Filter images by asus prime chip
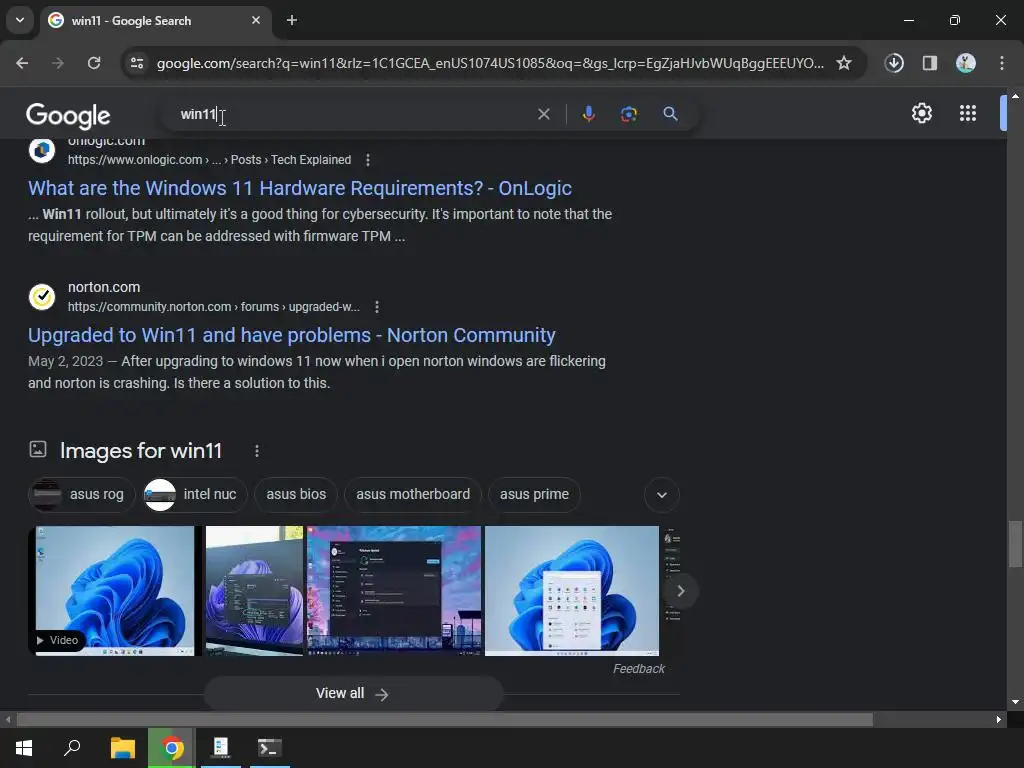The image size is (1024, 768). (534, 494)
